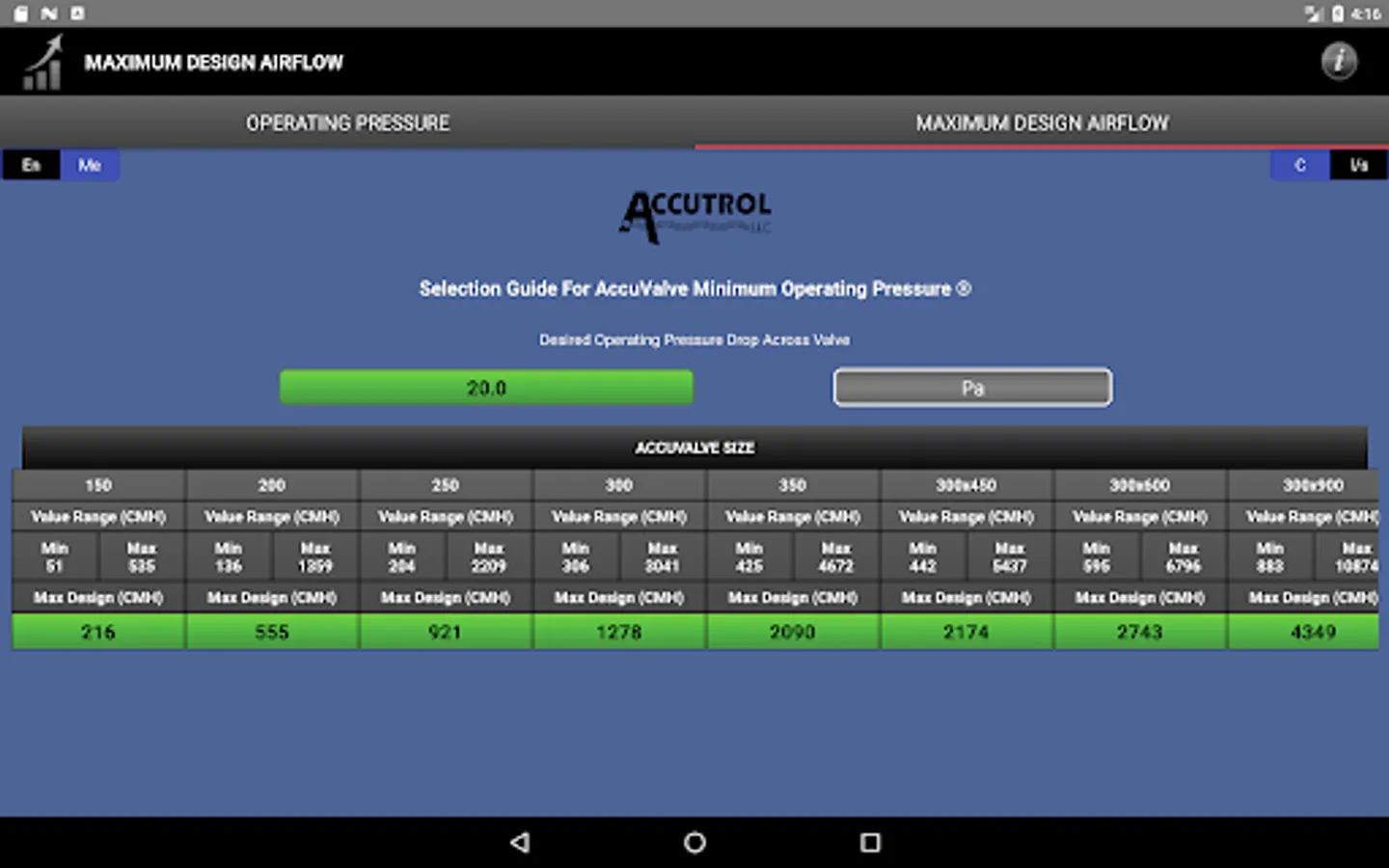Tap the Min 136 cell for size 200
1389x868 pixels.
pos(229,556)
